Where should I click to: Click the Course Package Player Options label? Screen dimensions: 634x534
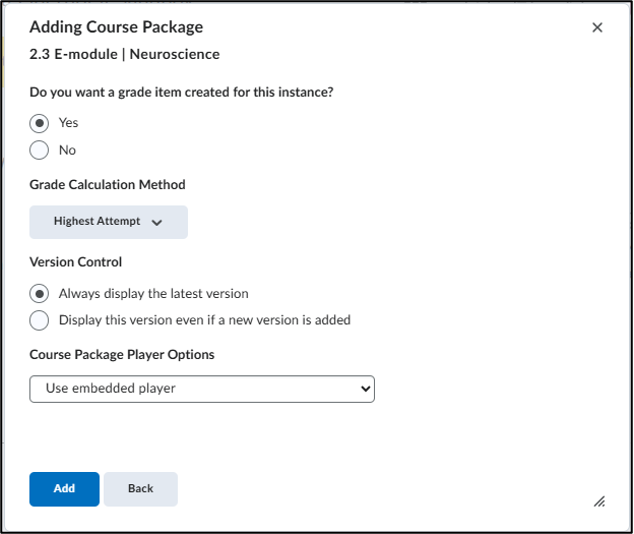tap(122, 355)
